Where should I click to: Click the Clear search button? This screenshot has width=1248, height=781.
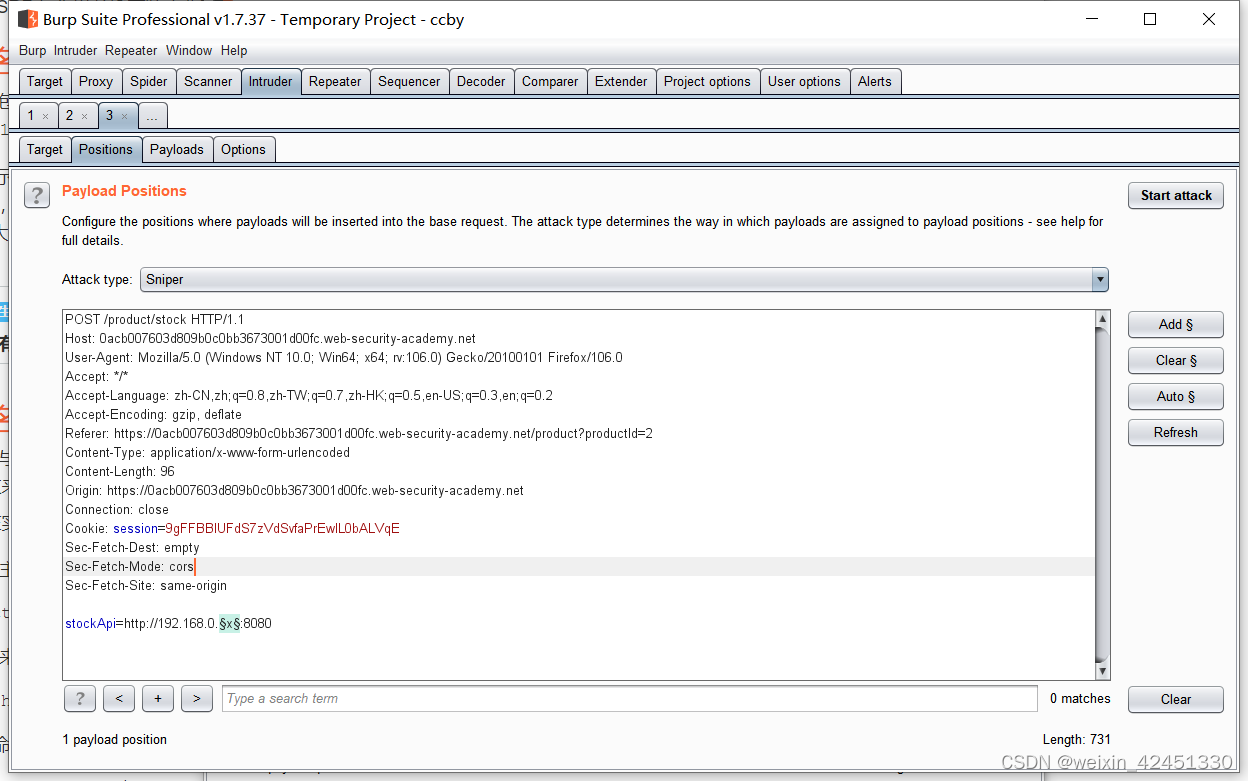pyautogui.click(x=1176, y=700)
